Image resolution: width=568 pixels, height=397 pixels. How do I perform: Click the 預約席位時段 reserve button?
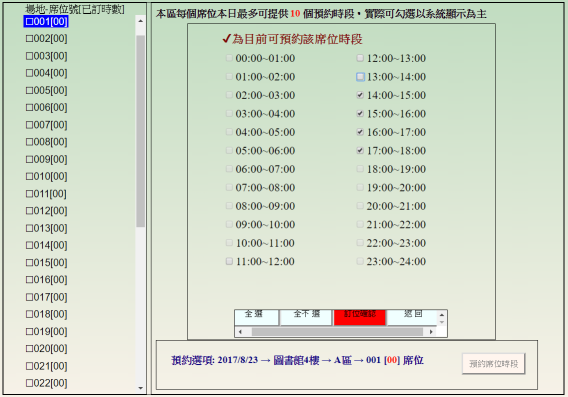point(493,364)
